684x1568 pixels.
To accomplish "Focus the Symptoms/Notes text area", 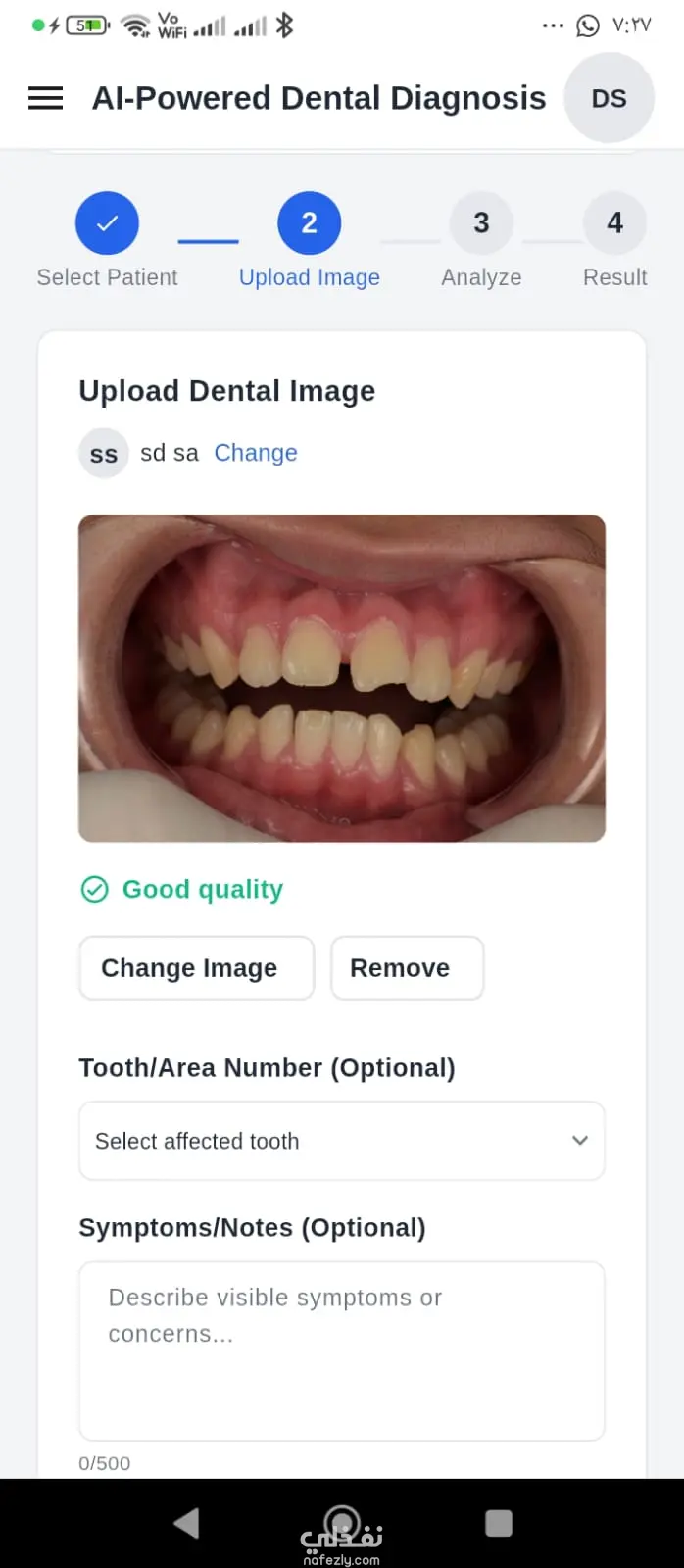I will click(x=342, y=1350).
